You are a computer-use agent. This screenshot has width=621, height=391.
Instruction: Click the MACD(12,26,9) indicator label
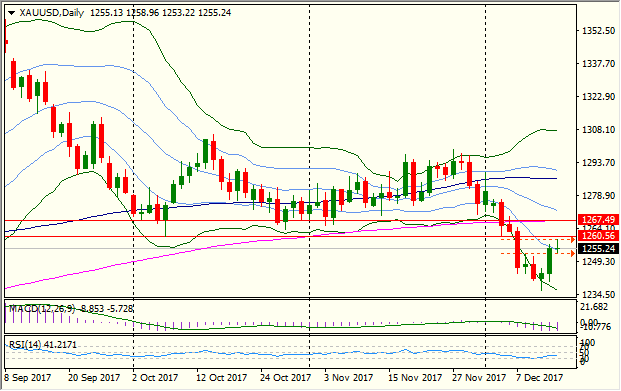(x=42, y=309)
